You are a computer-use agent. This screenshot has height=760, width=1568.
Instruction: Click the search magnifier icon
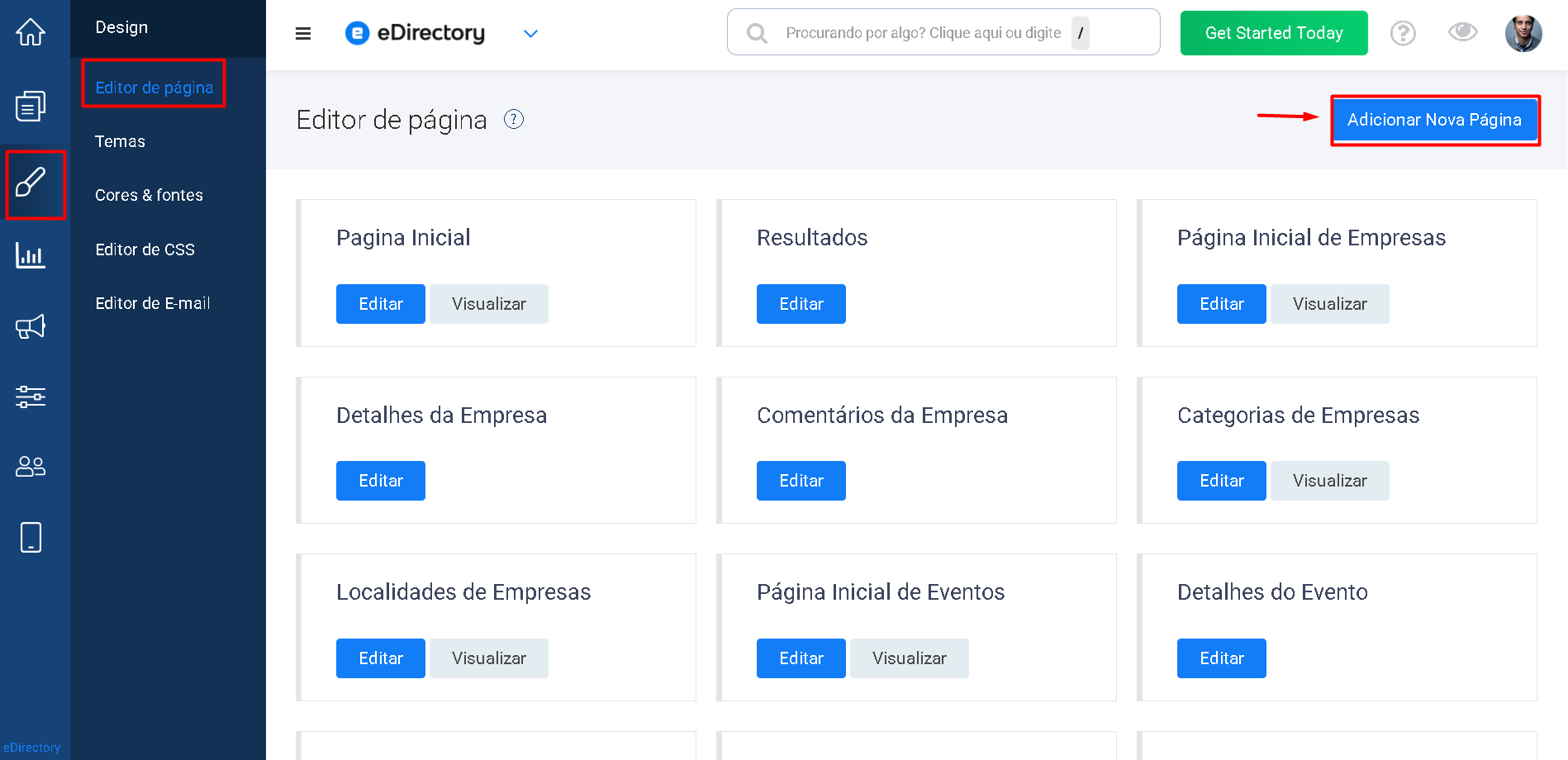click(x=757, y=33)
